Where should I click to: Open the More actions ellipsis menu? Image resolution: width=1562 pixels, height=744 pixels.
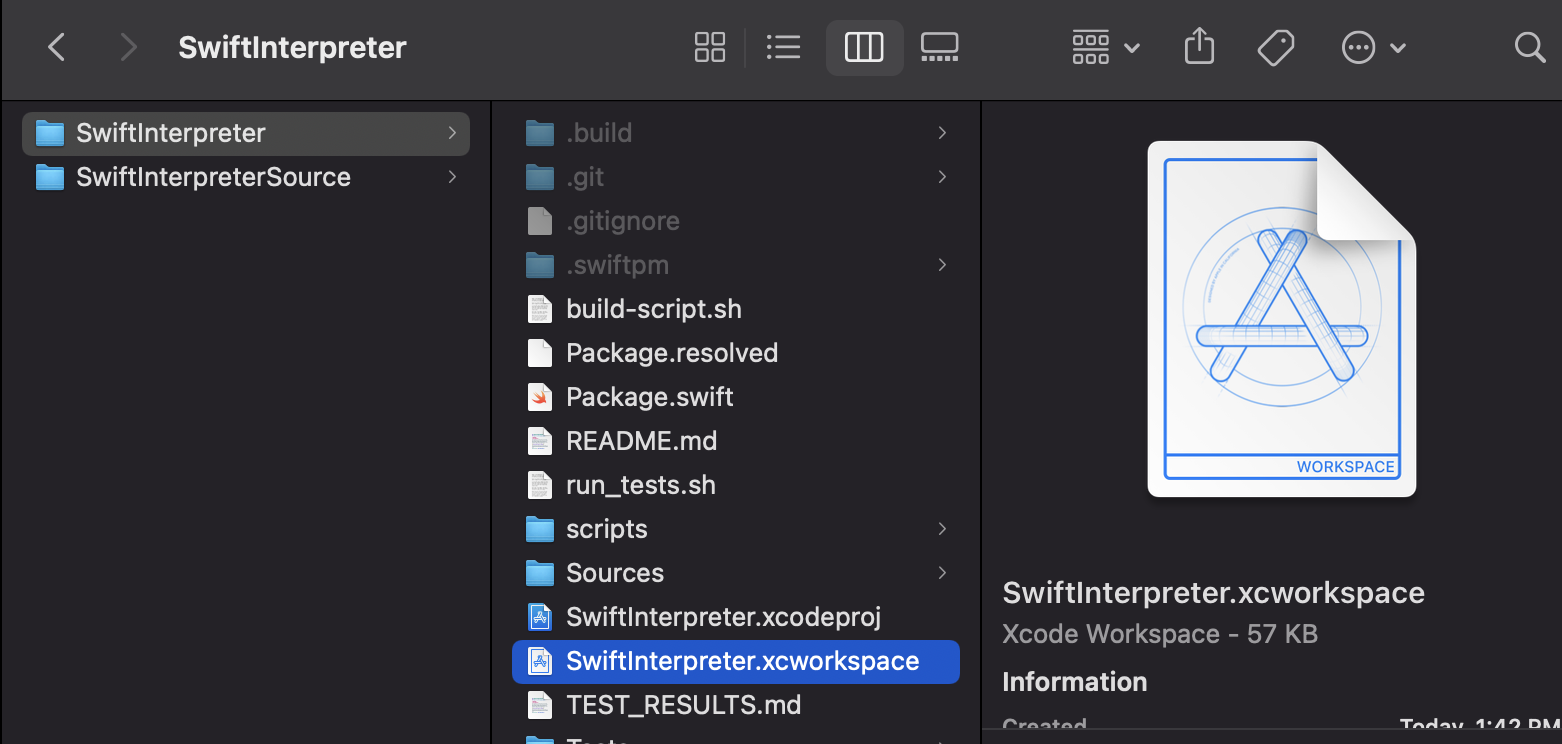[x=1374, y=47]
